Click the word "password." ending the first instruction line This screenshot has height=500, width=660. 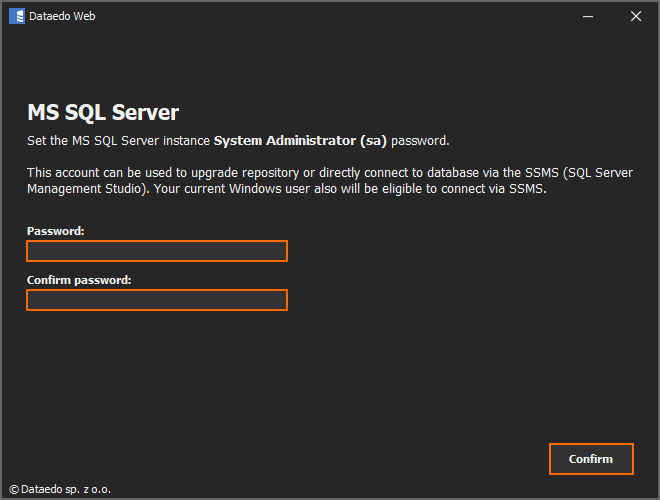(x=420, y=141)
